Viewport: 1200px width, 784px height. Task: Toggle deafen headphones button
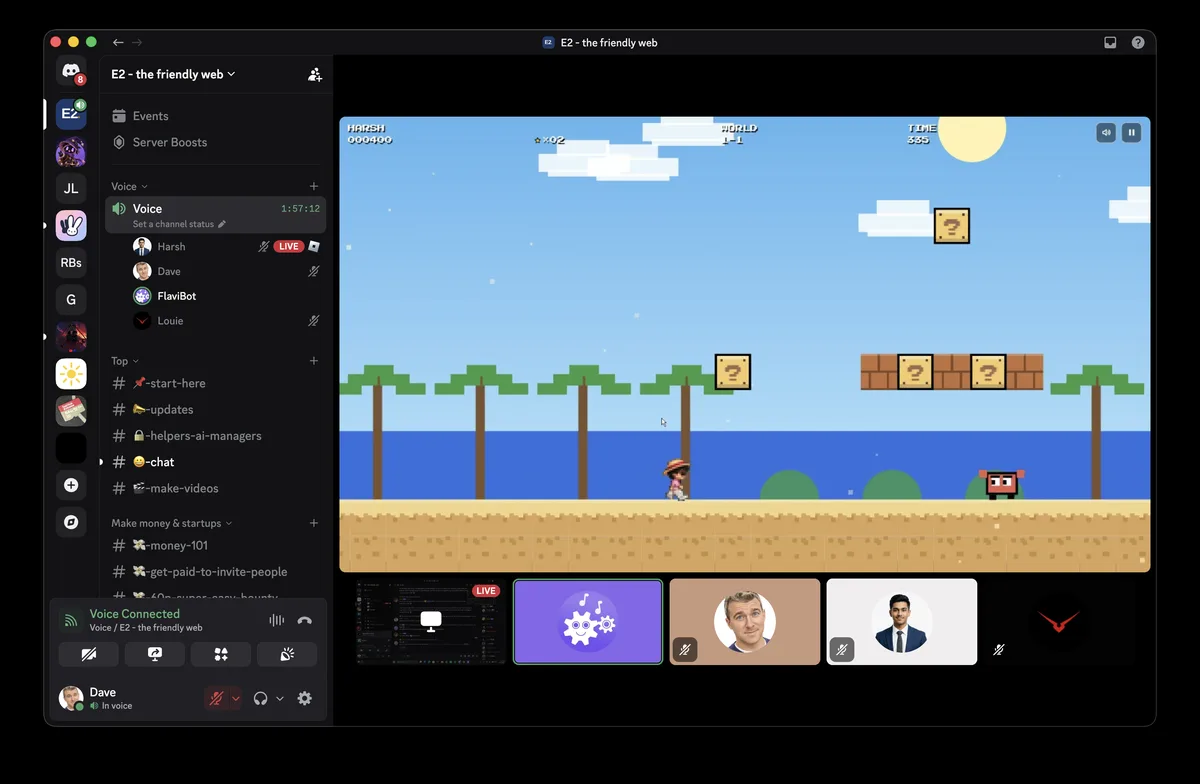point(261,698)
